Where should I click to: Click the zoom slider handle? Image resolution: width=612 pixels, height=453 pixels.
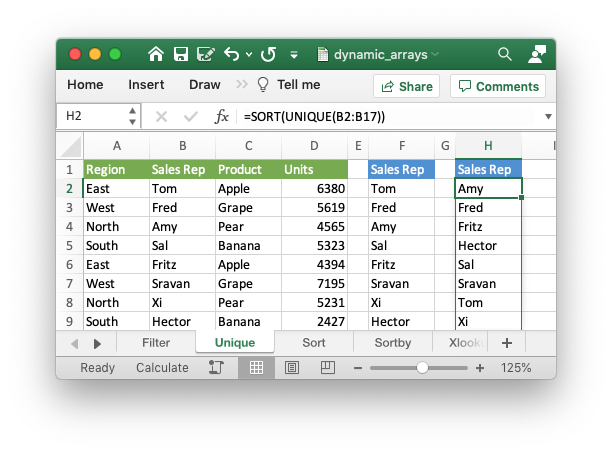(422, 368)
